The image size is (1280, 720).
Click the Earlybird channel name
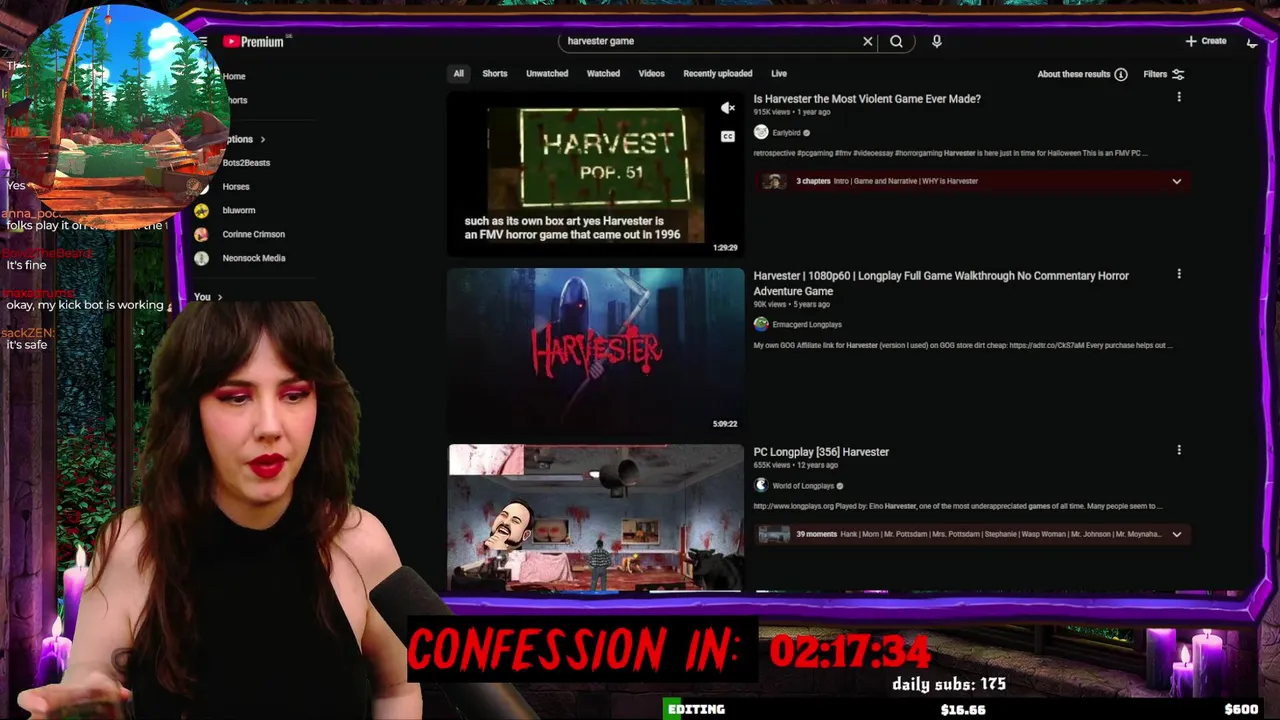pyautogui.click(x=786, y=133)
